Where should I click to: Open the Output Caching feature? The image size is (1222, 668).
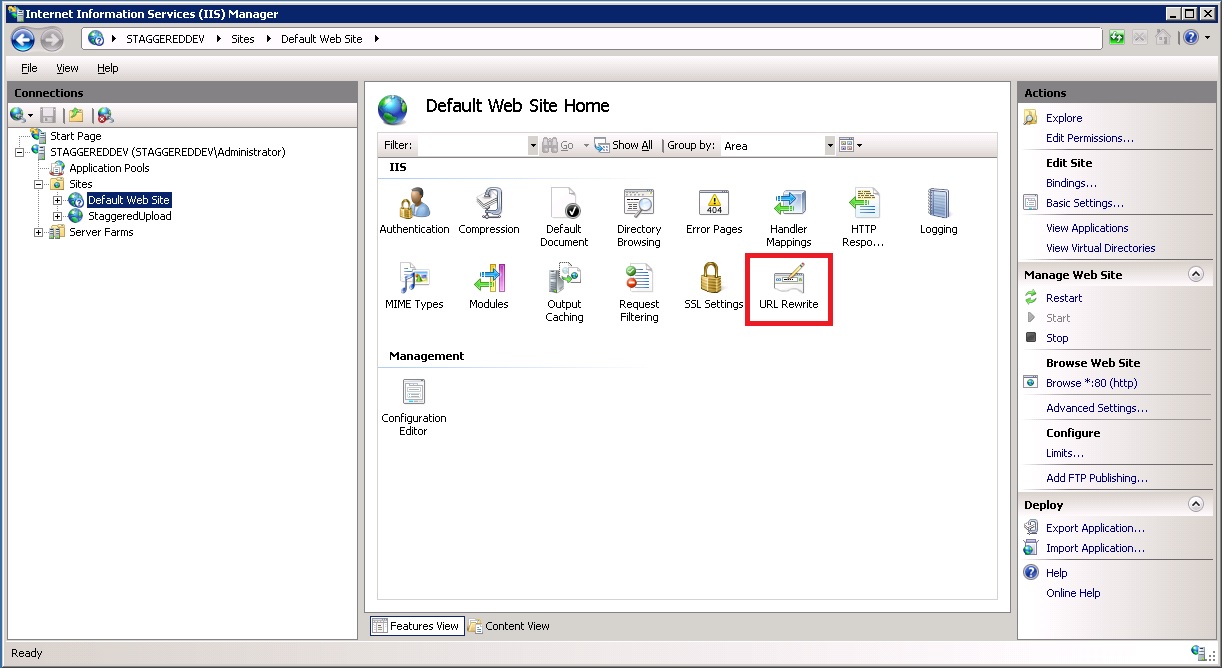(x=564, y=293)
